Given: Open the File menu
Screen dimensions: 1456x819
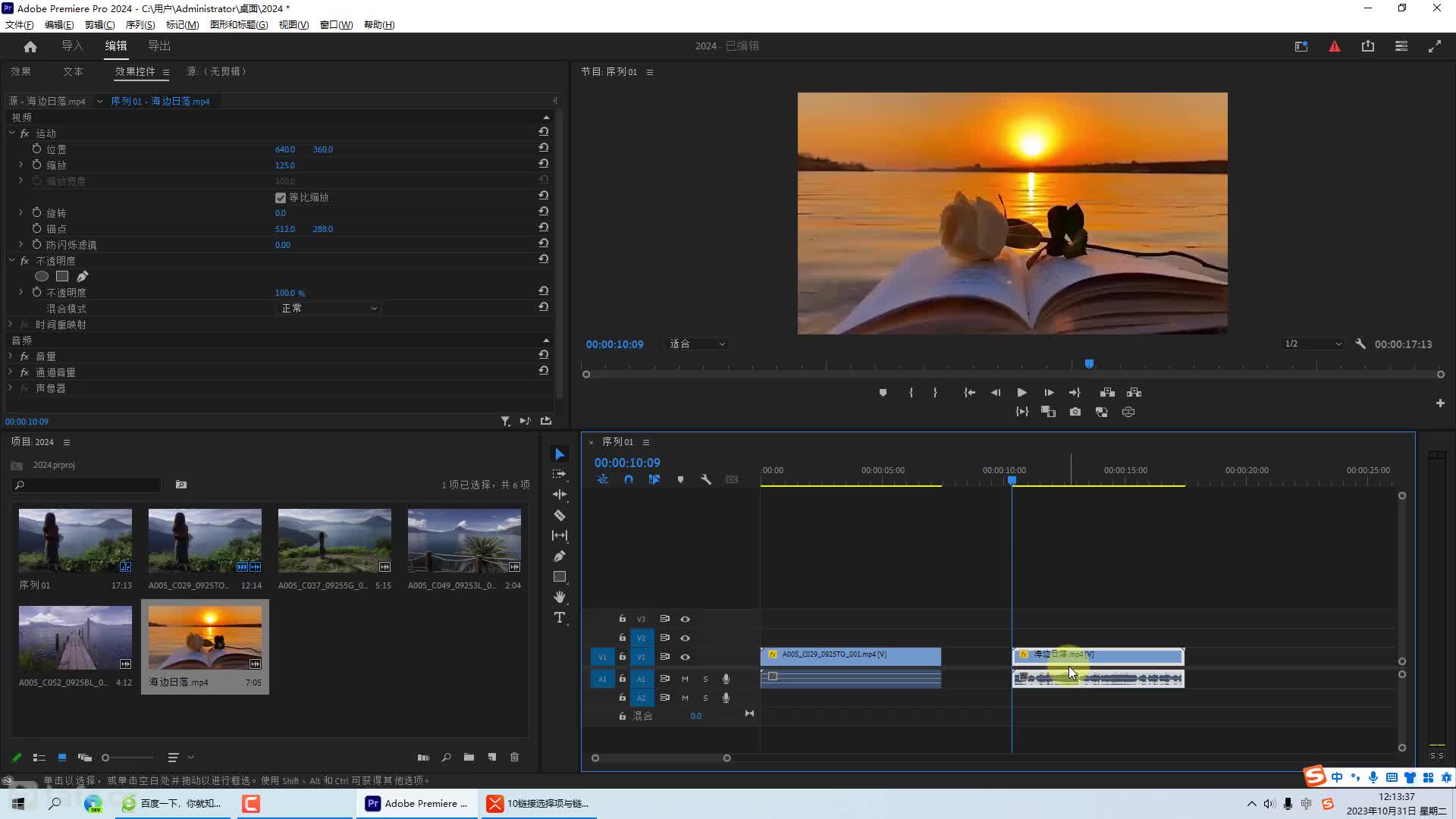Looking at the screenshot, I should pos(19,24).
